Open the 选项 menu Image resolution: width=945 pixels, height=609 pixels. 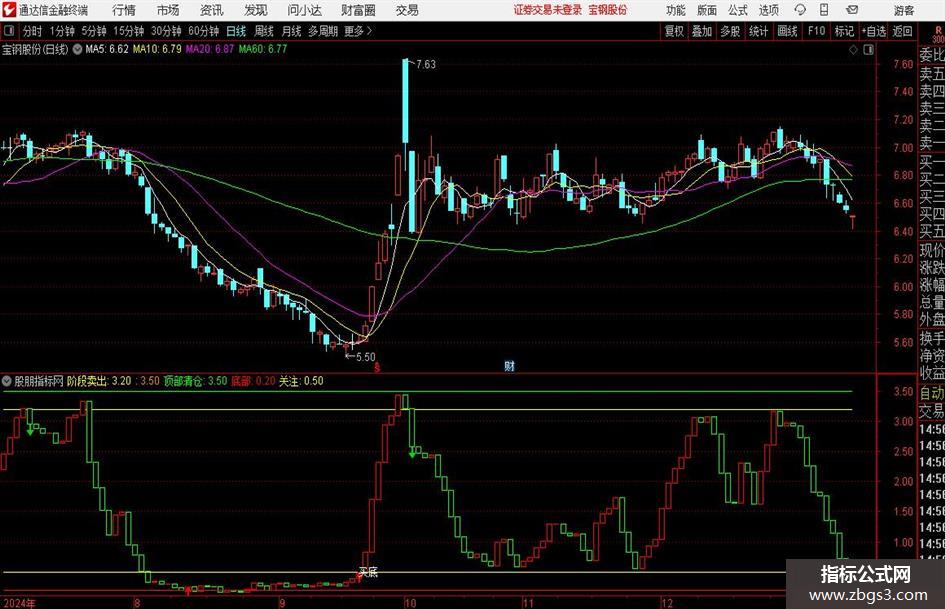click(768, 10)
